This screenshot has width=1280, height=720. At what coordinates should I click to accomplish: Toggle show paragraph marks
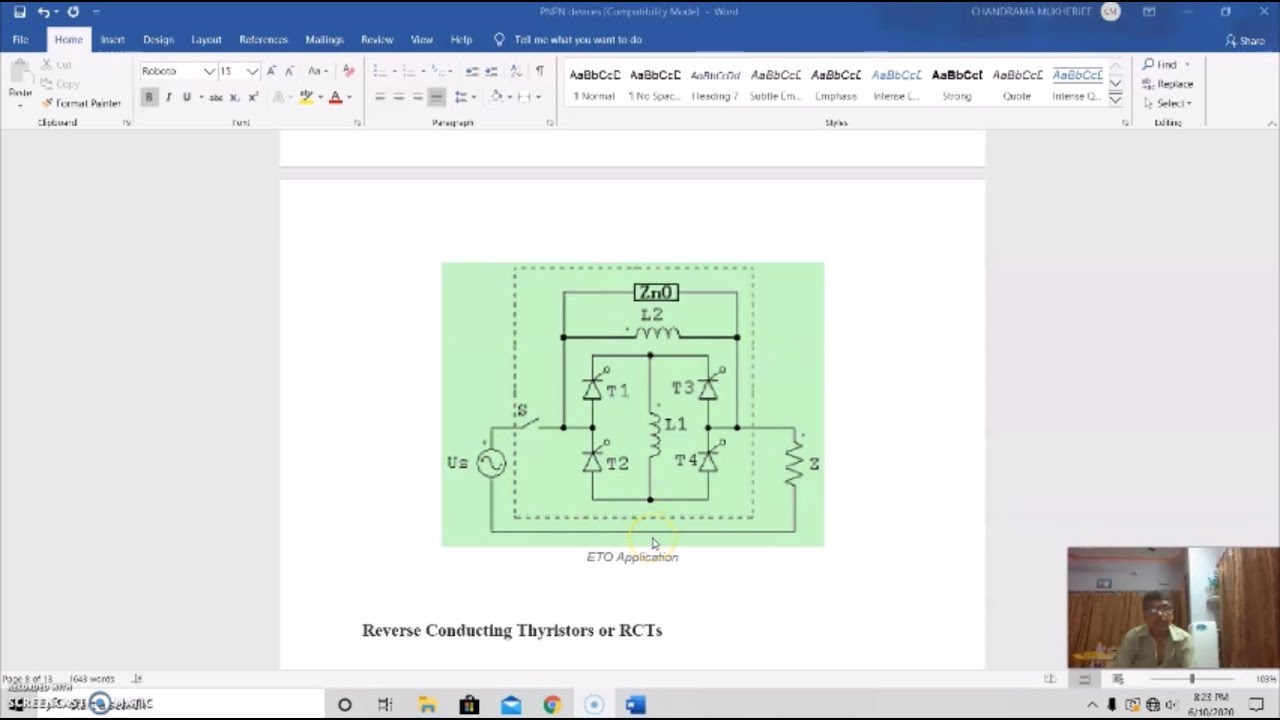point(540,71)
